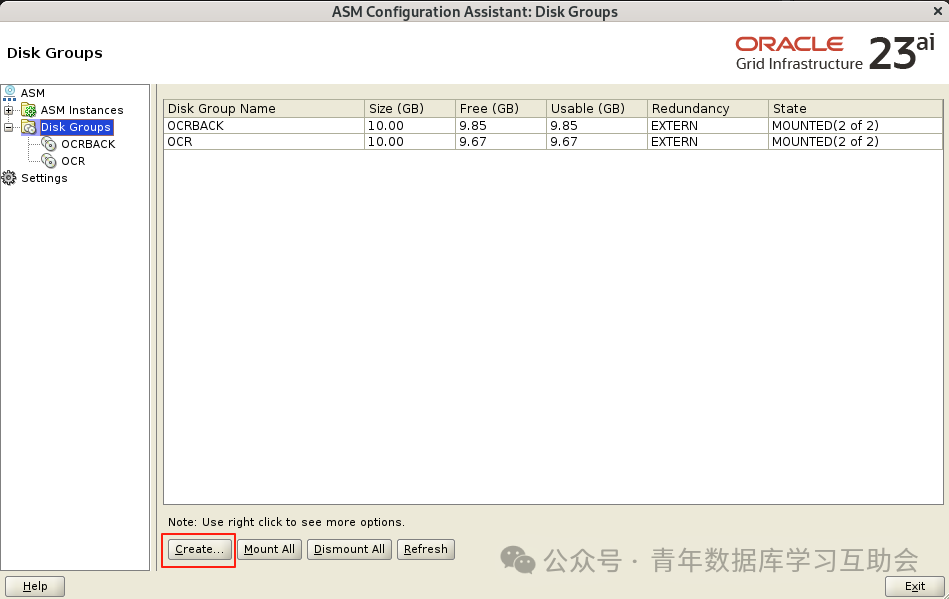This screenshot has width=949, height=599.
Task: Click the EXTERN redundancy cell for OCRBACK
Action: pos(708,125)
